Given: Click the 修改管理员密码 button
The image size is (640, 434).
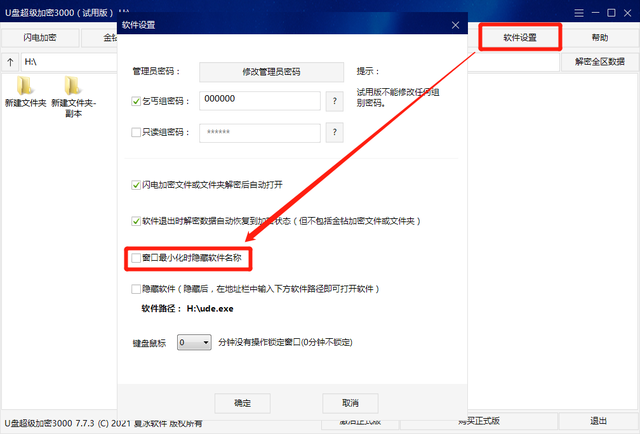Looking at the screenshot, I should [x=271, y=72].
